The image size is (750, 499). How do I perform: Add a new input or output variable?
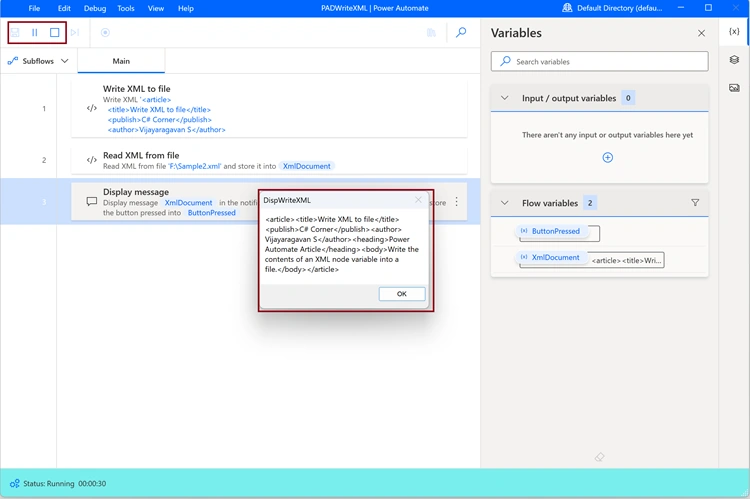(x=607, y=157)
